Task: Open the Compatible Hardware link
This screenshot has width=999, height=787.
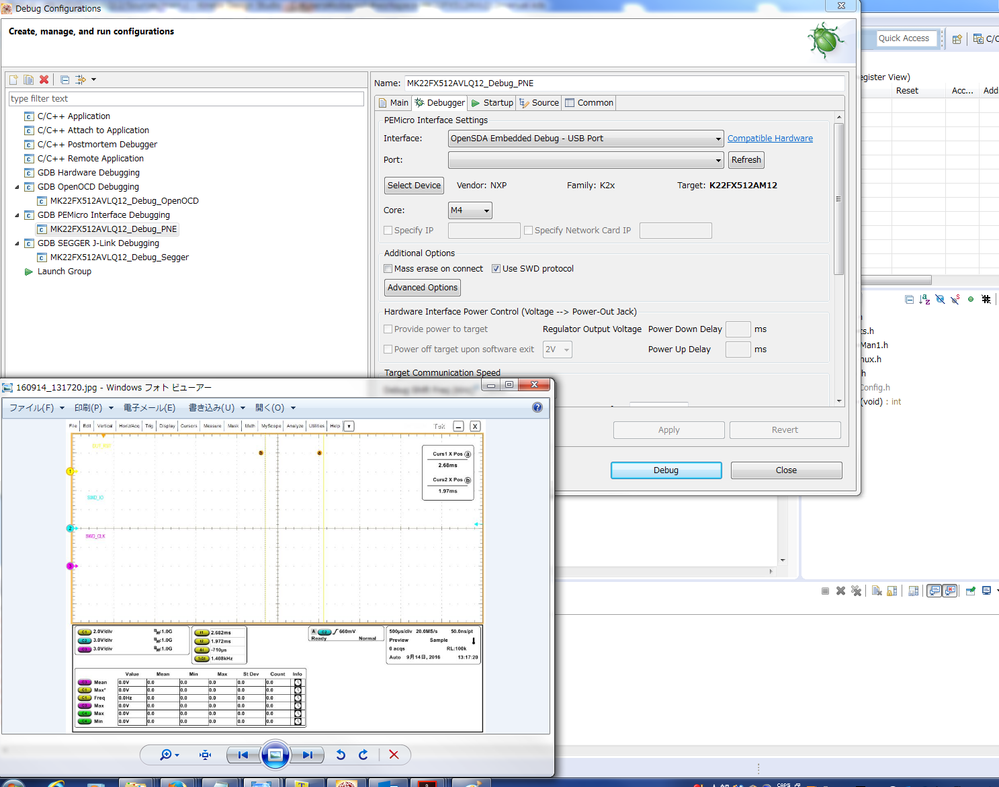Action: [x=770, y=138]
